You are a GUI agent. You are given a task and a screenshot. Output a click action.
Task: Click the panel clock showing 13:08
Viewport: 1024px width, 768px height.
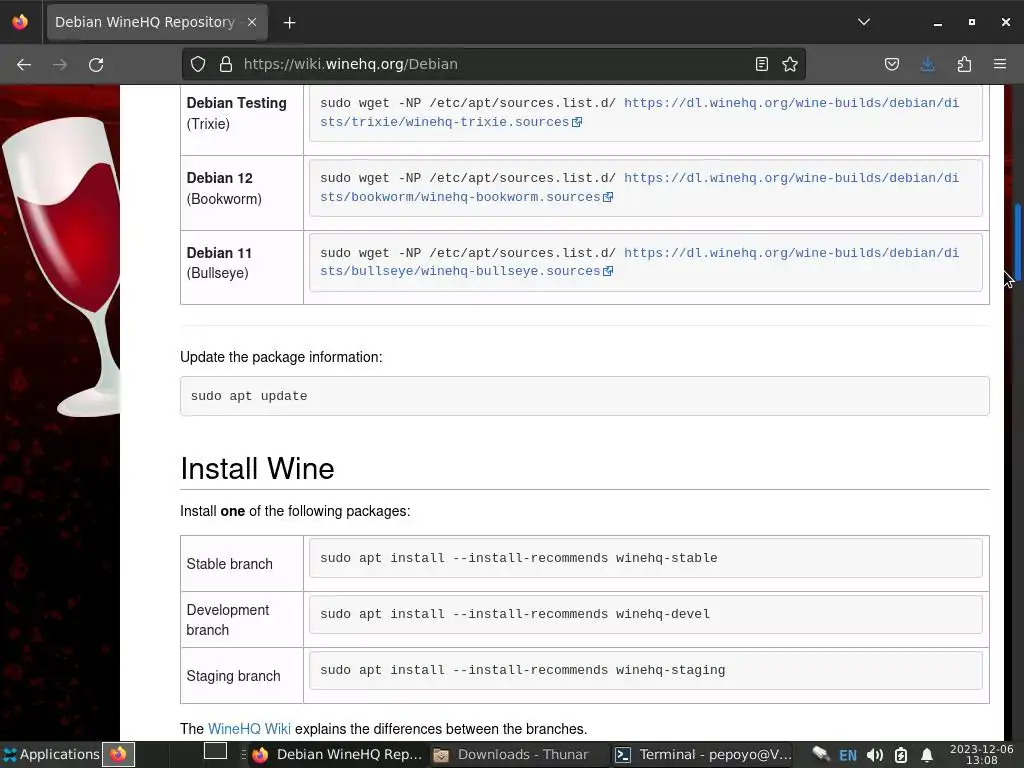(982, 754)
